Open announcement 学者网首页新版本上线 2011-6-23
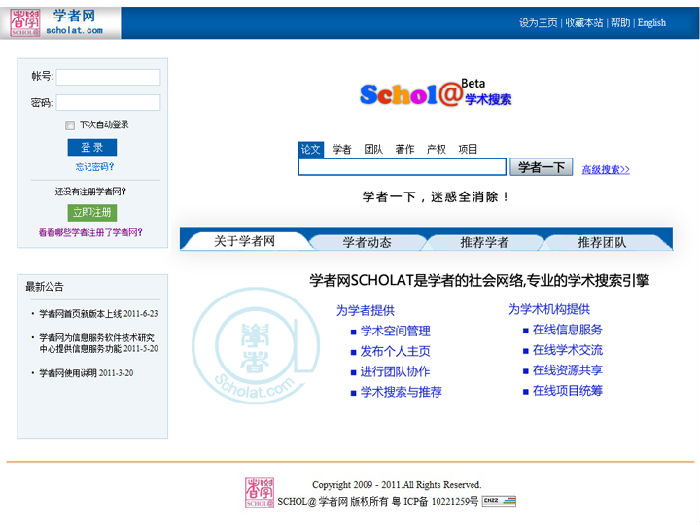 [x=99, y=314]
